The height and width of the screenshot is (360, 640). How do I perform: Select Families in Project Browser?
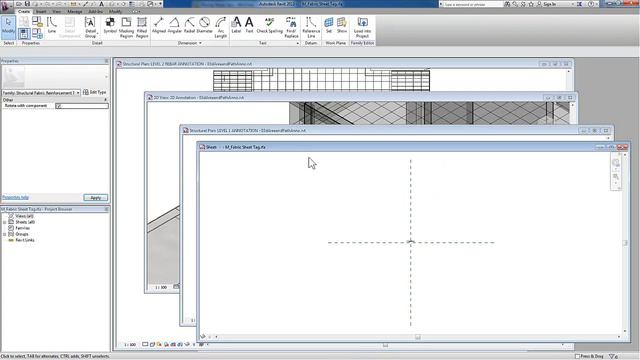tap(22, 228)
